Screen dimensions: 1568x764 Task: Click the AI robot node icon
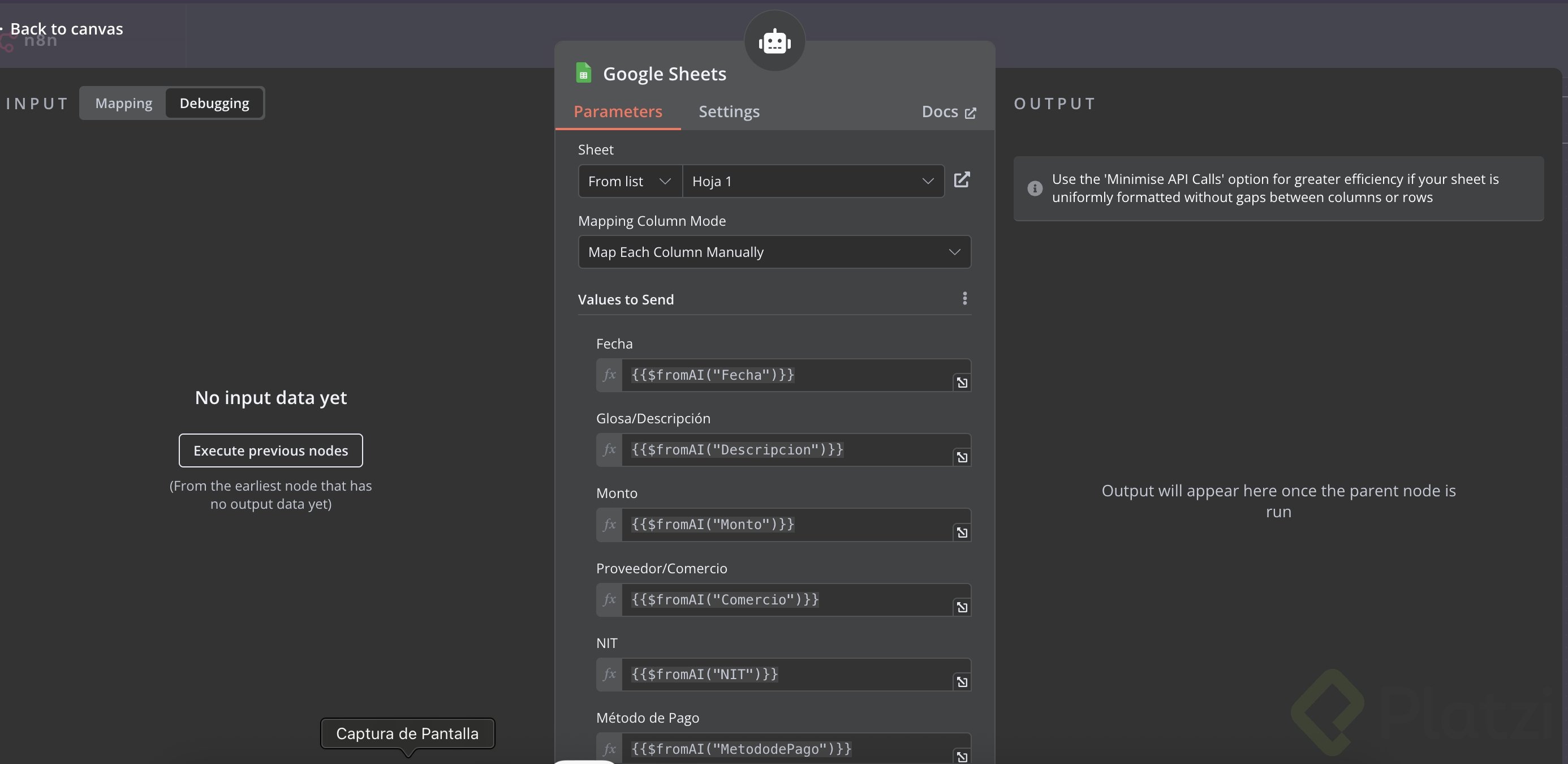coord(774,42)
